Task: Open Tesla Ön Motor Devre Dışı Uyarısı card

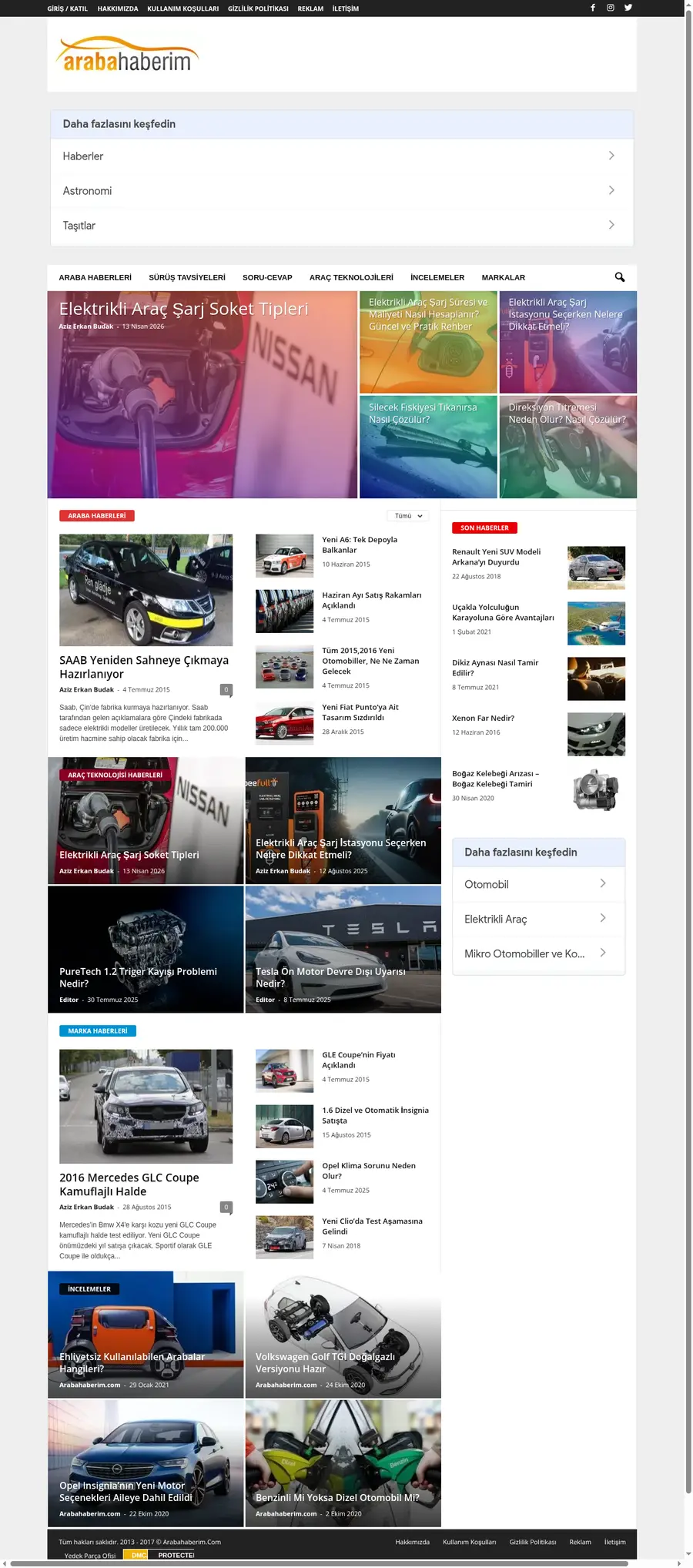Action: click(x=343, y=950)
